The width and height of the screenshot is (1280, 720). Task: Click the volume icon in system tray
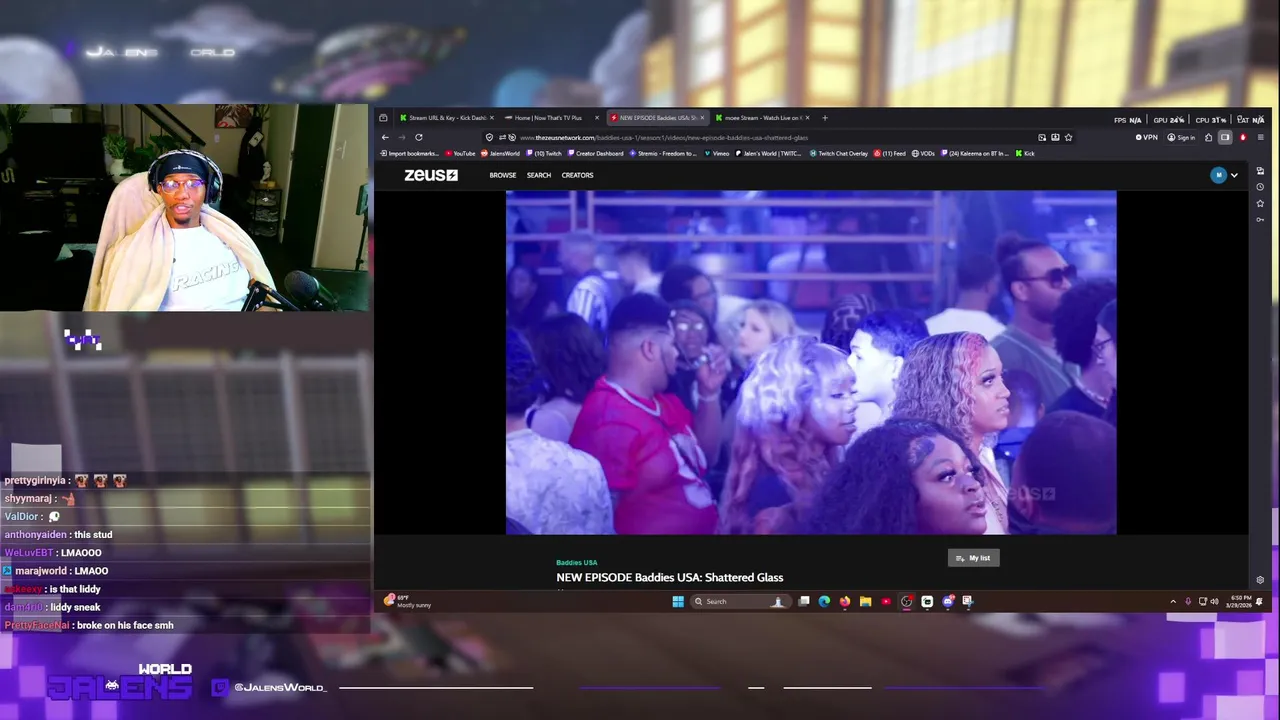tap(1215, 601)
